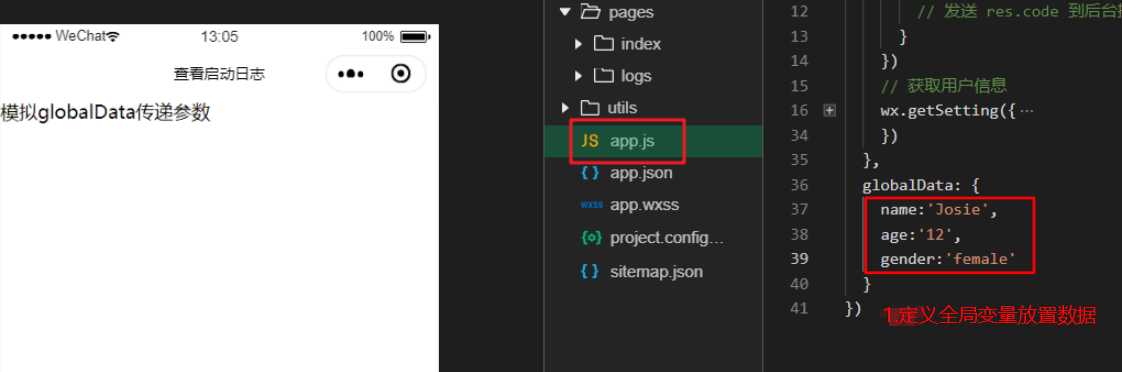This screenshot has width=1122, height=372.
Task: Click the res.code comment line
Action: click(1019, 12)
